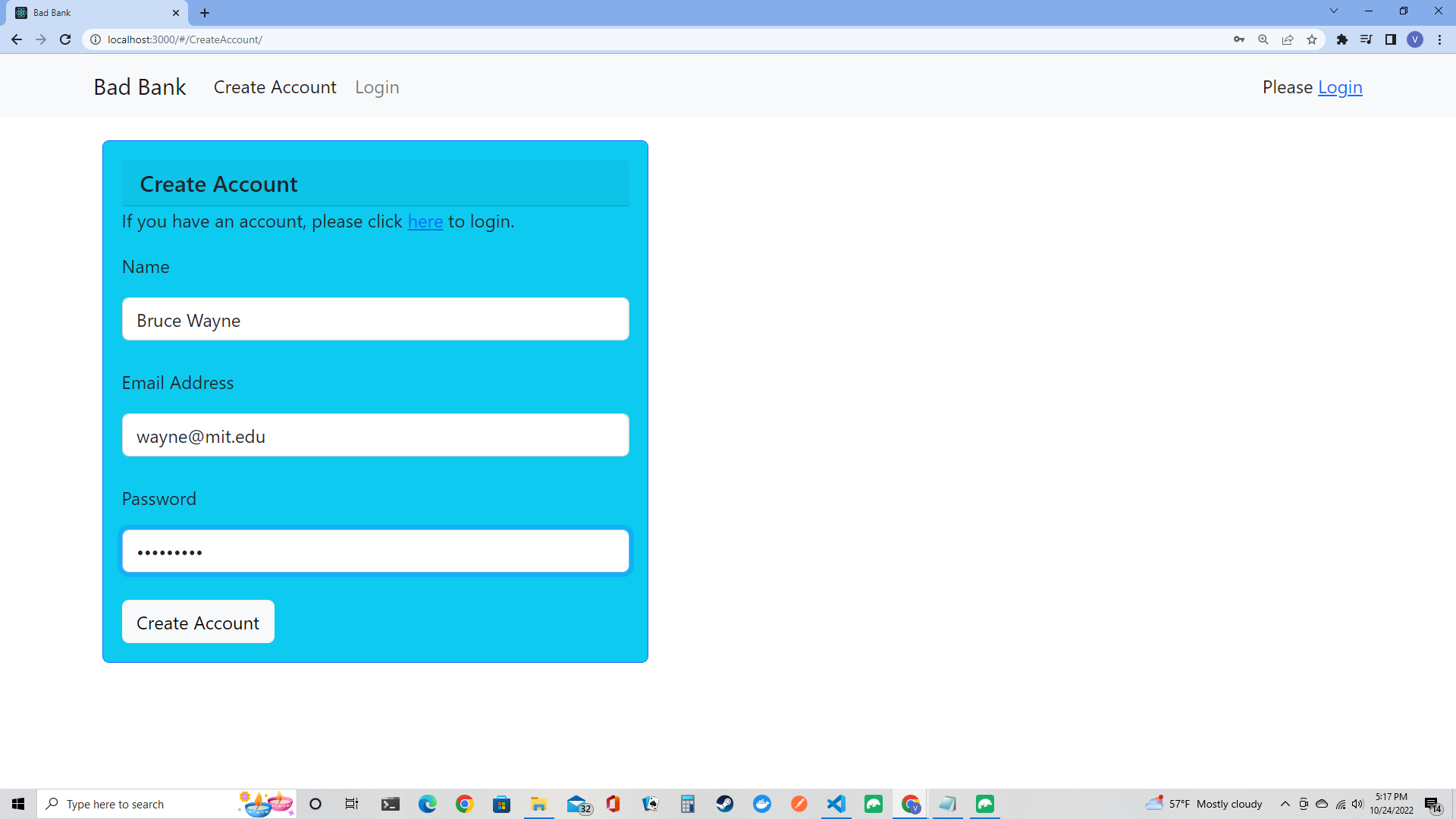Screen dimensions: 1456x819
Task: Open the zoom magnifier in address bar
Action: (1263, 39)
